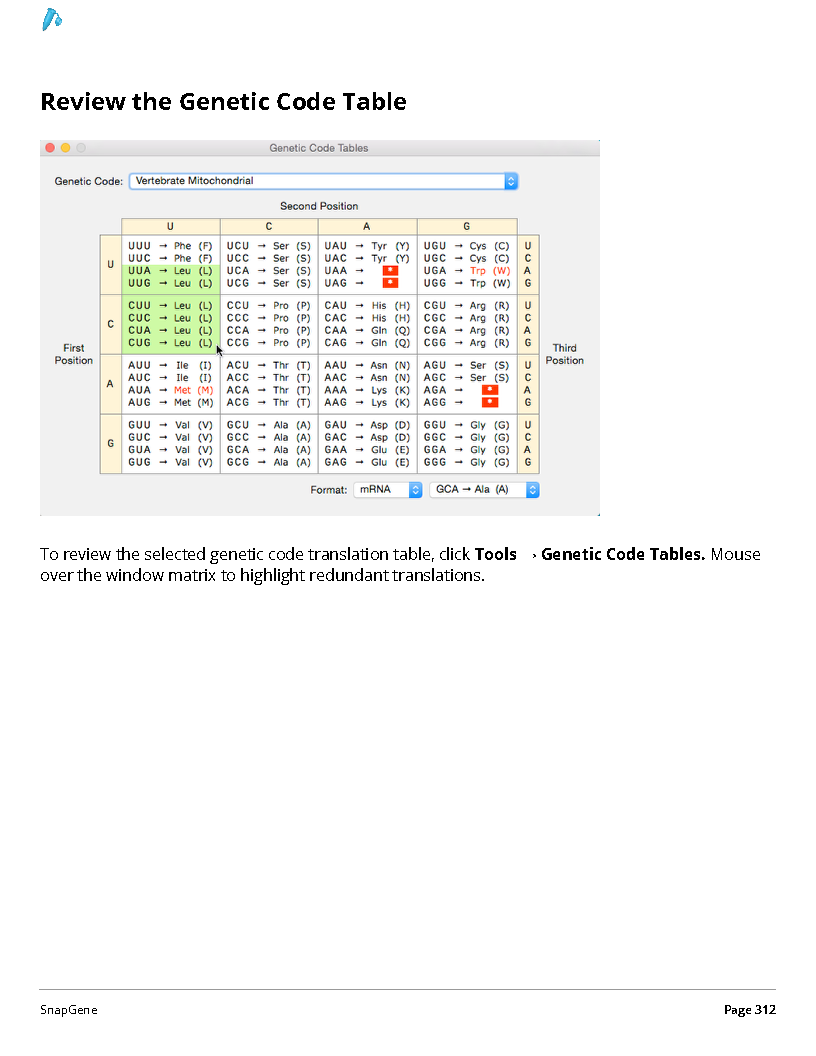This screenshot has height=1056, width=816.
Task: Click the AUG → Met (M) entry
Action: pyautogui.click(x=170, y=403)
